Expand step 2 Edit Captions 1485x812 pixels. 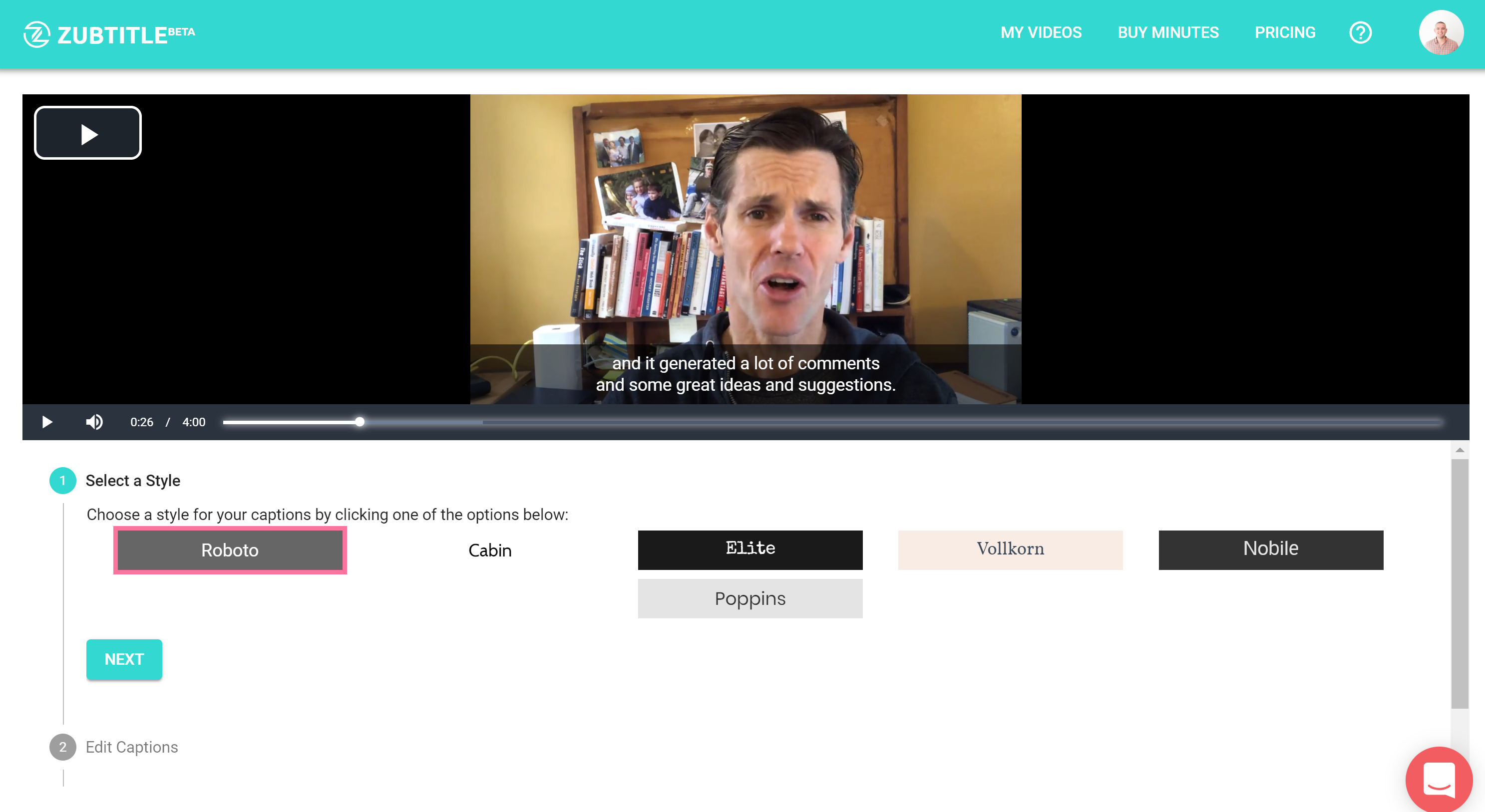tap(131, 747)
